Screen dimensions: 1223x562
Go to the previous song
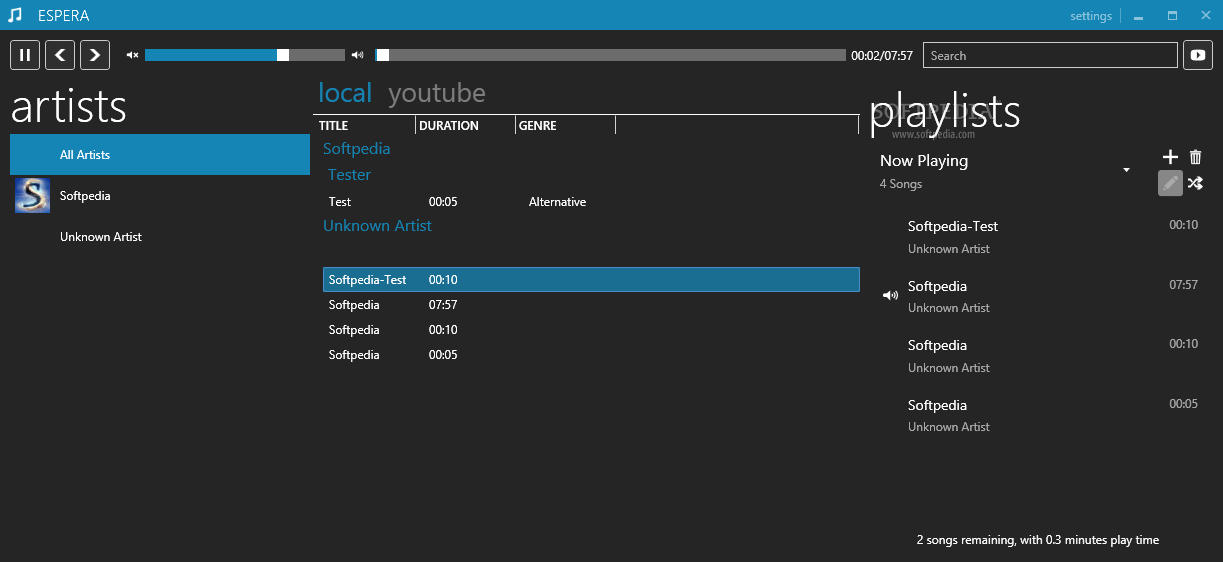coord(60,55)
